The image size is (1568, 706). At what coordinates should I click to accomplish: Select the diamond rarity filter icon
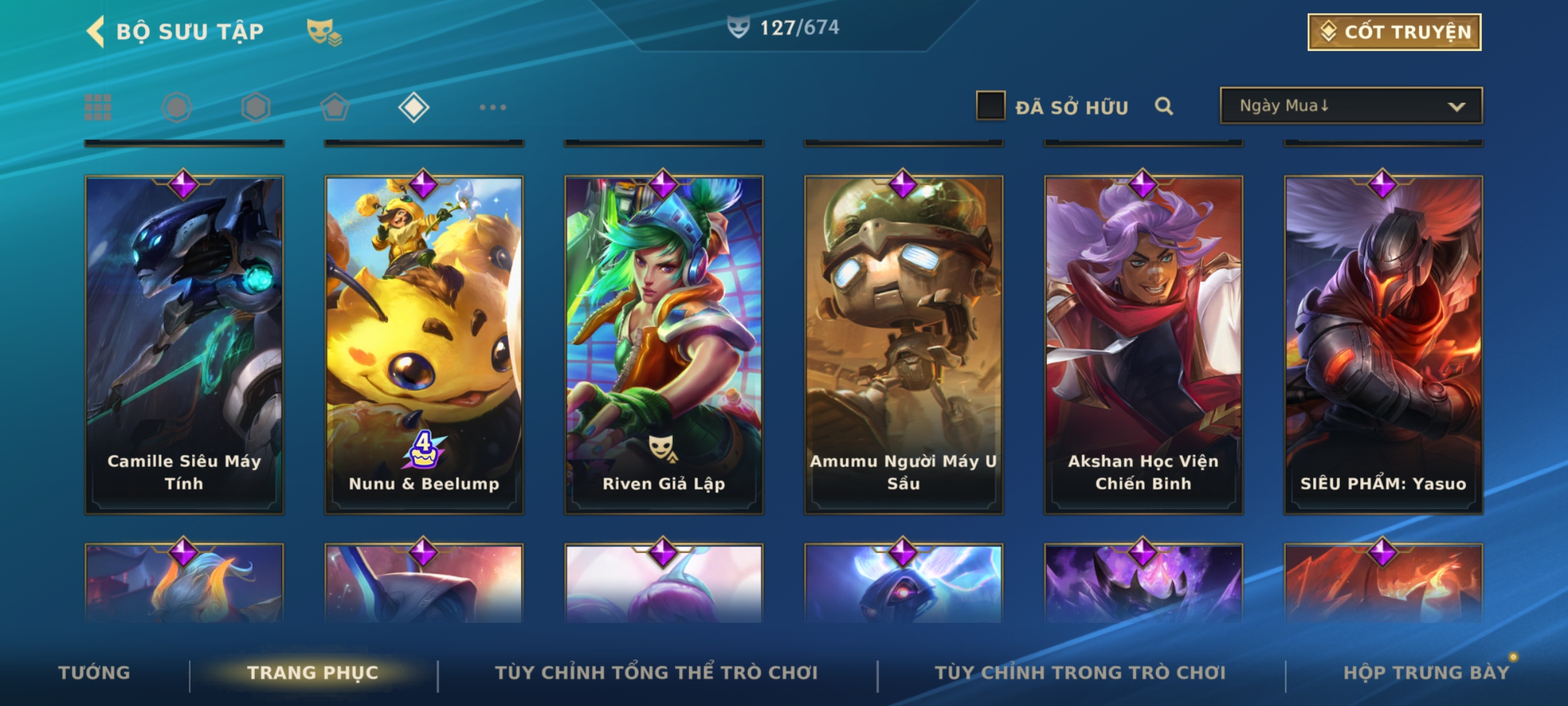(414, 107)
